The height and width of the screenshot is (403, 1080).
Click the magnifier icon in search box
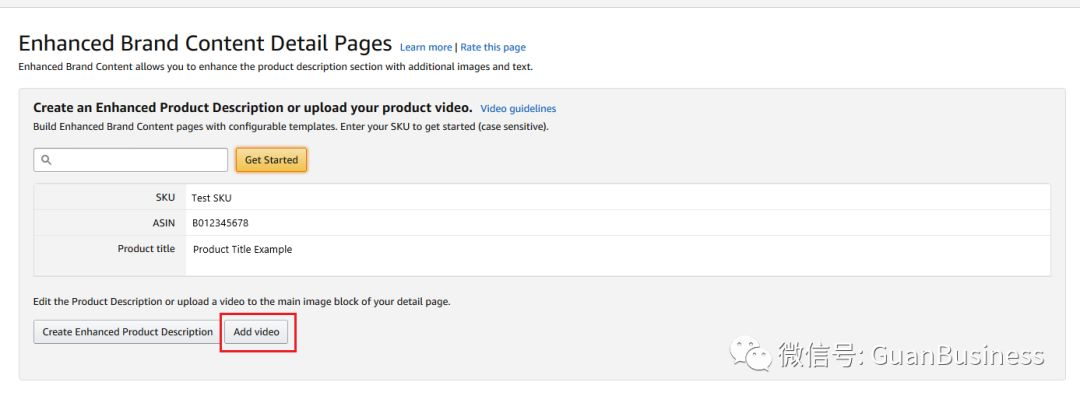click(46, 160)
